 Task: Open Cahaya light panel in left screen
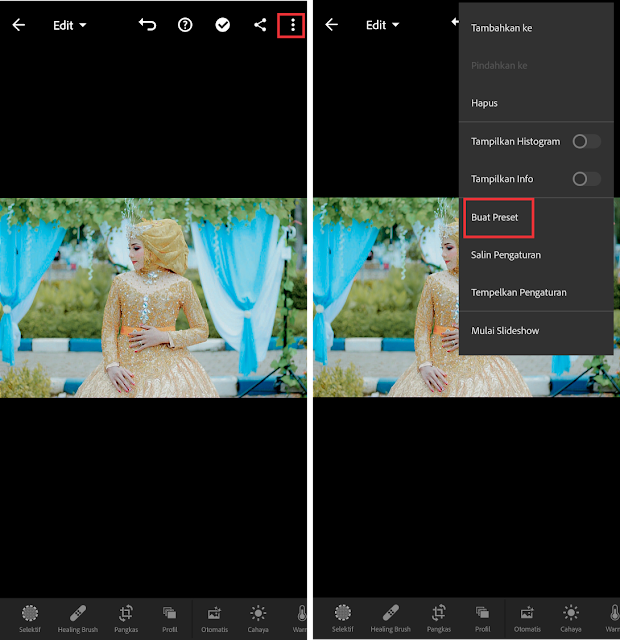258,618
